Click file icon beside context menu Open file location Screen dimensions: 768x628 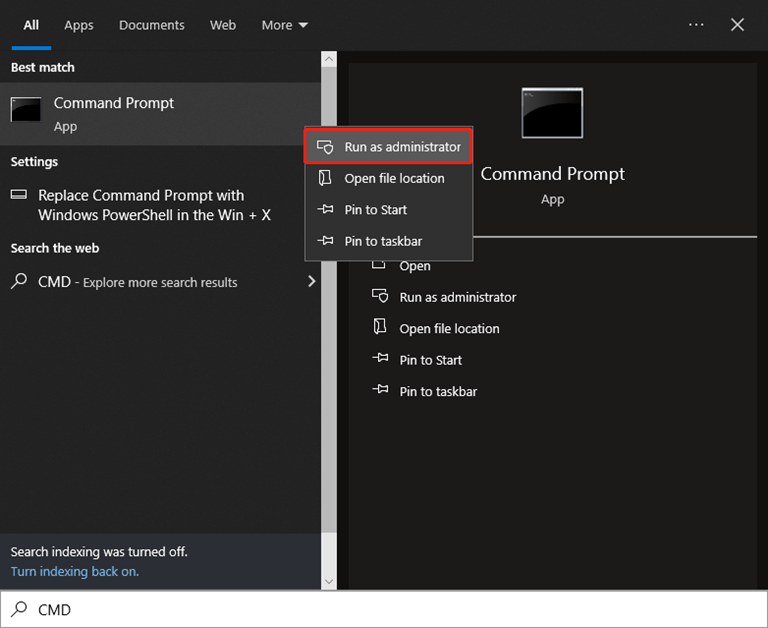[325, 178]
